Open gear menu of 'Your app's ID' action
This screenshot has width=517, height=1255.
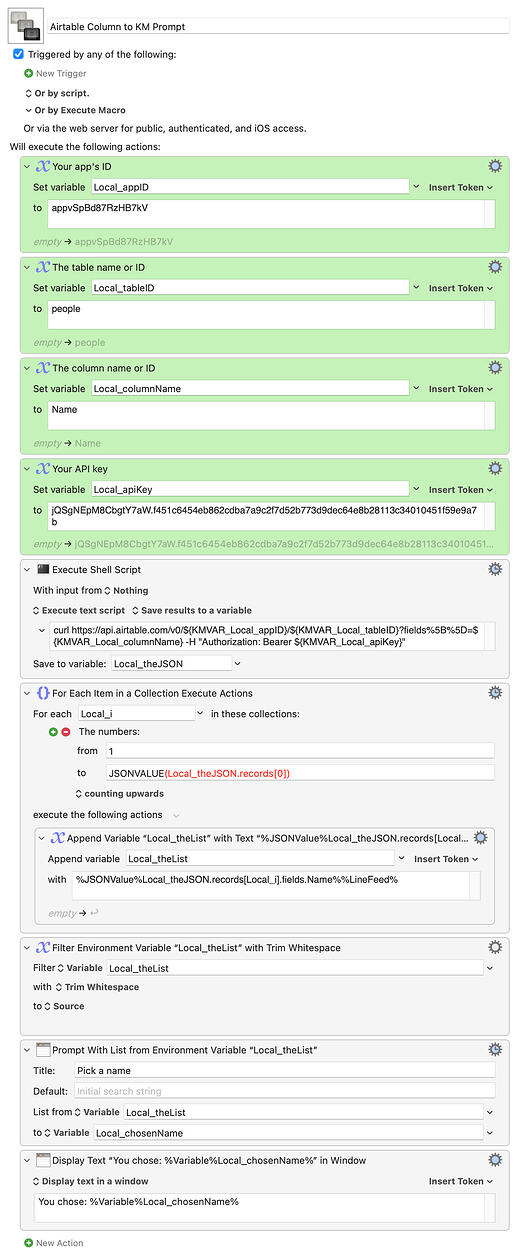point(494,166)
